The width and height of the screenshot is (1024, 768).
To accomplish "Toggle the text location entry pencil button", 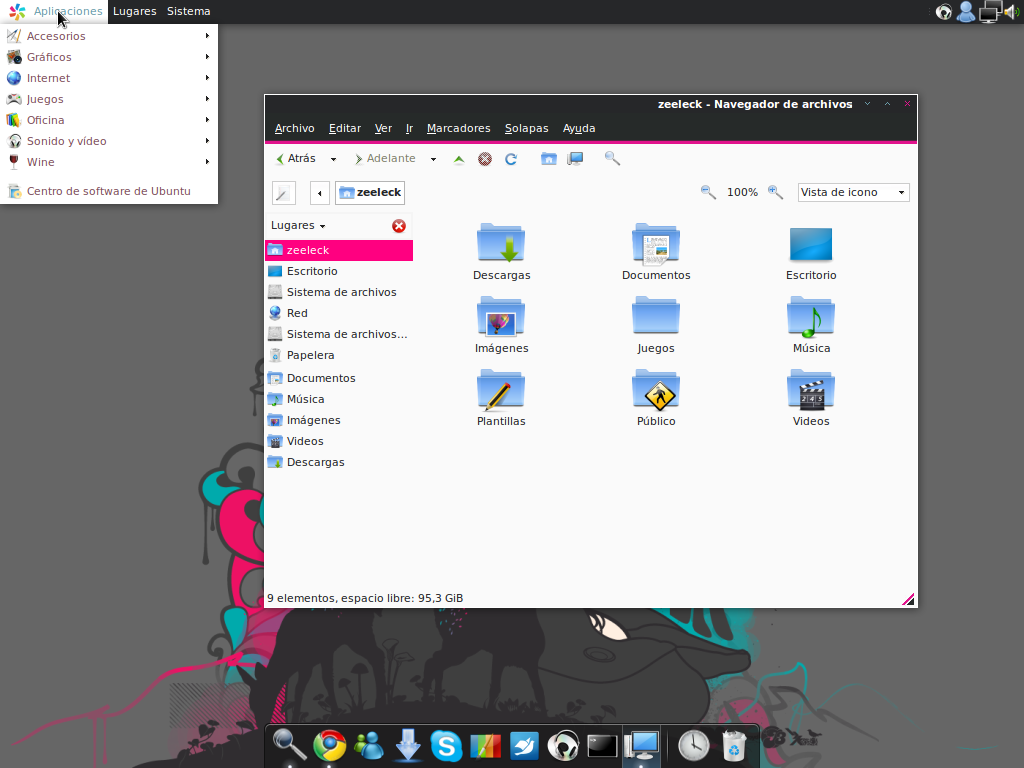I will (x=283, y=193).
